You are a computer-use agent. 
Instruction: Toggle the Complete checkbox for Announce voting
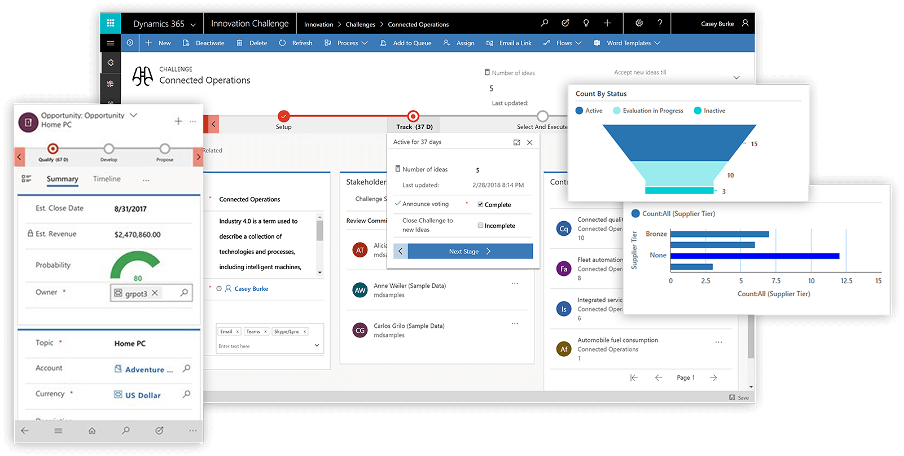[481, 204]
